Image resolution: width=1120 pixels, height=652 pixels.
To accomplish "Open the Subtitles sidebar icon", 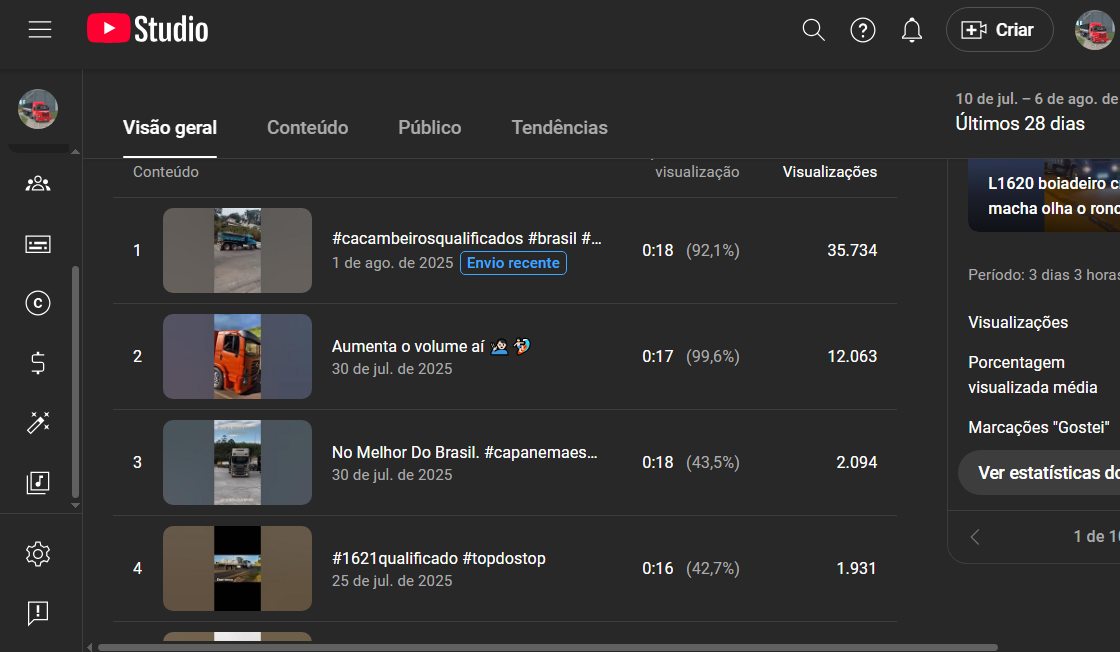I will [x=38, y=244].
